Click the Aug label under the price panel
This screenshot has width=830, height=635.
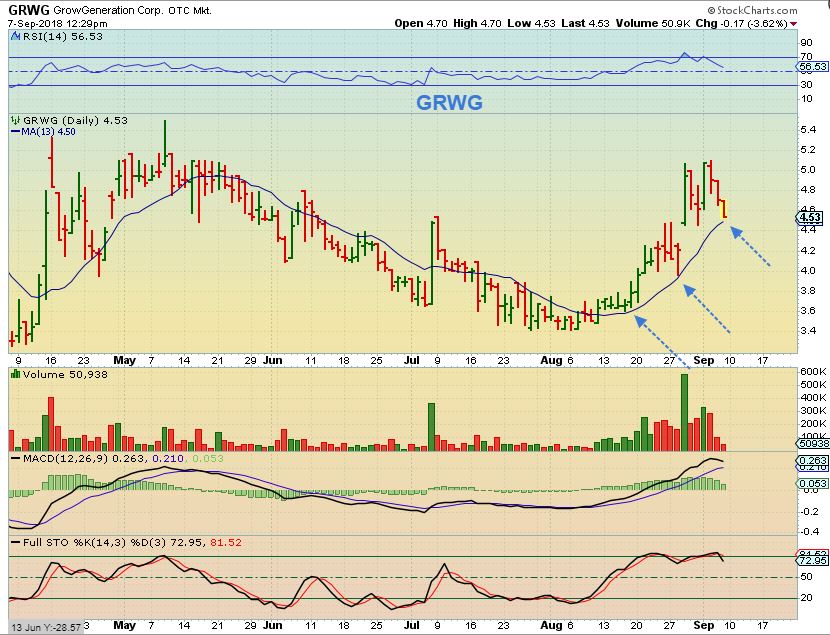tap(552, 360)
